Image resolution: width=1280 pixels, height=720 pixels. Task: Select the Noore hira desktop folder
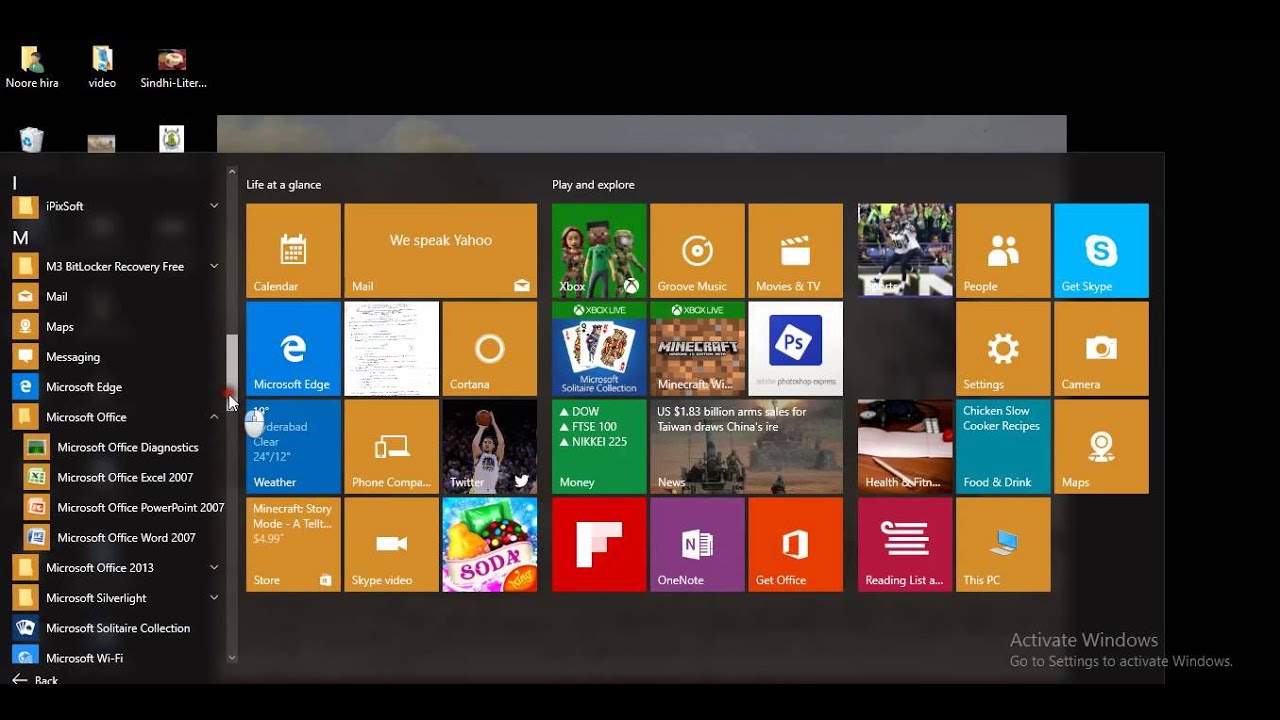pos(32,68)
